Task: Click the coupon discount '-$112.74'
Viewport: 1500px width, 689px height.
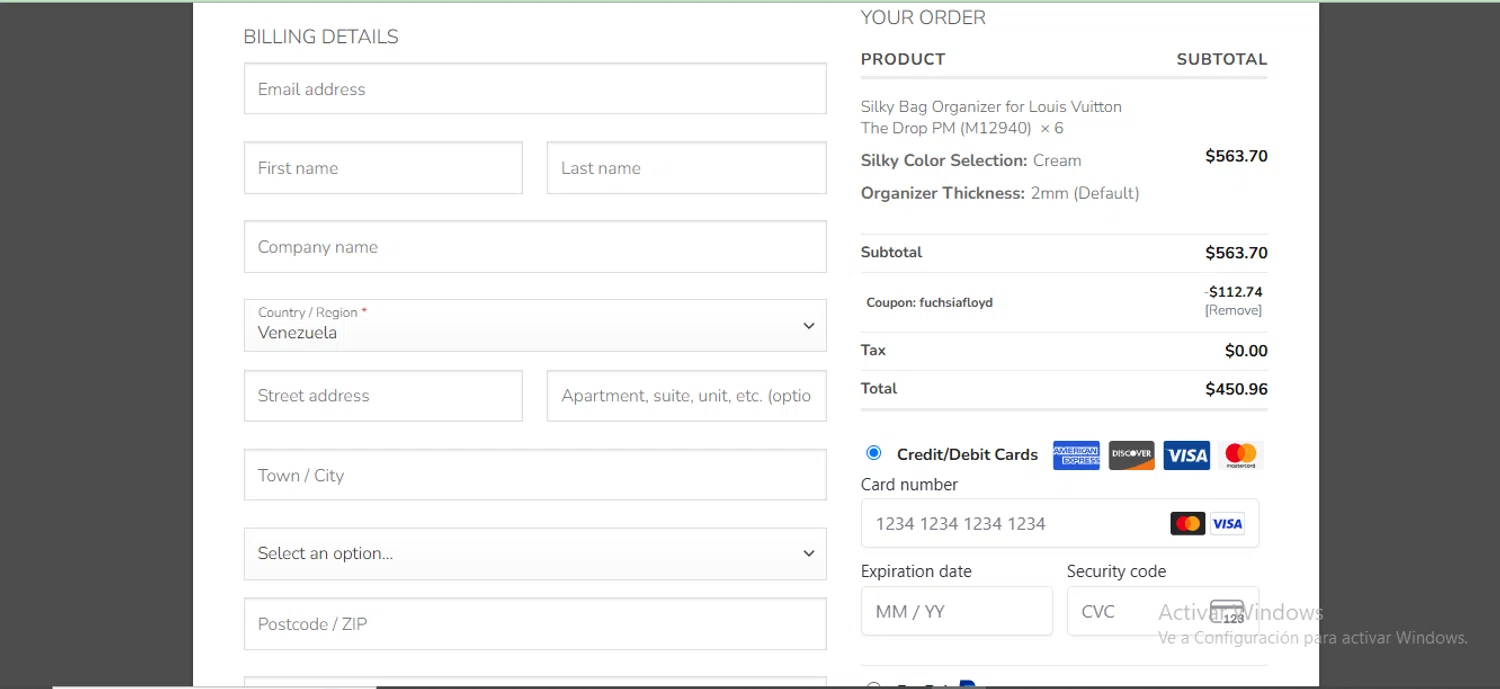Action: (1234, 292)
